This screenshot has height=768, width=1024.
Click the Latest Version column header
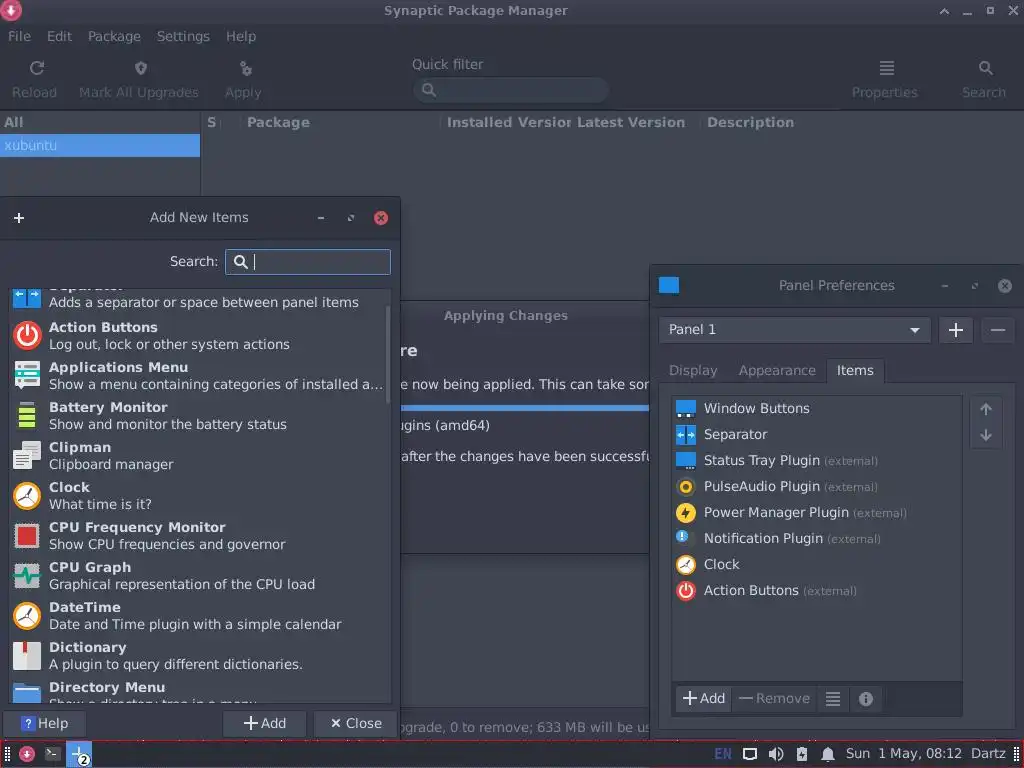point(632,122)
